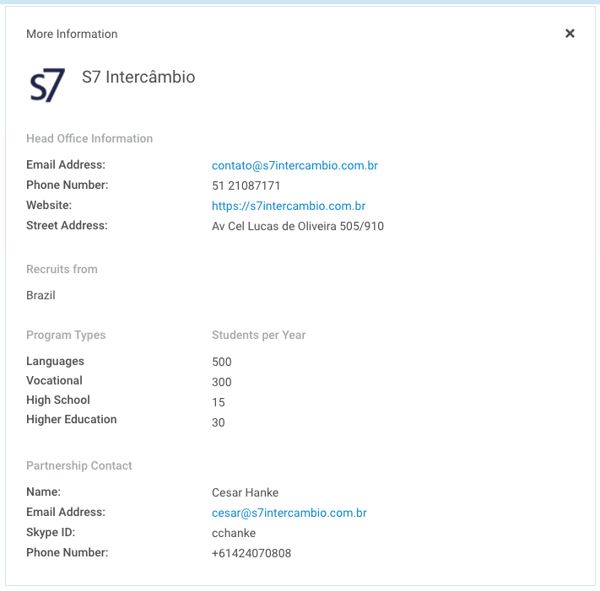Screen dimensions: 600x591
Task: Close the More Information dialog
Action: [570, 33]
